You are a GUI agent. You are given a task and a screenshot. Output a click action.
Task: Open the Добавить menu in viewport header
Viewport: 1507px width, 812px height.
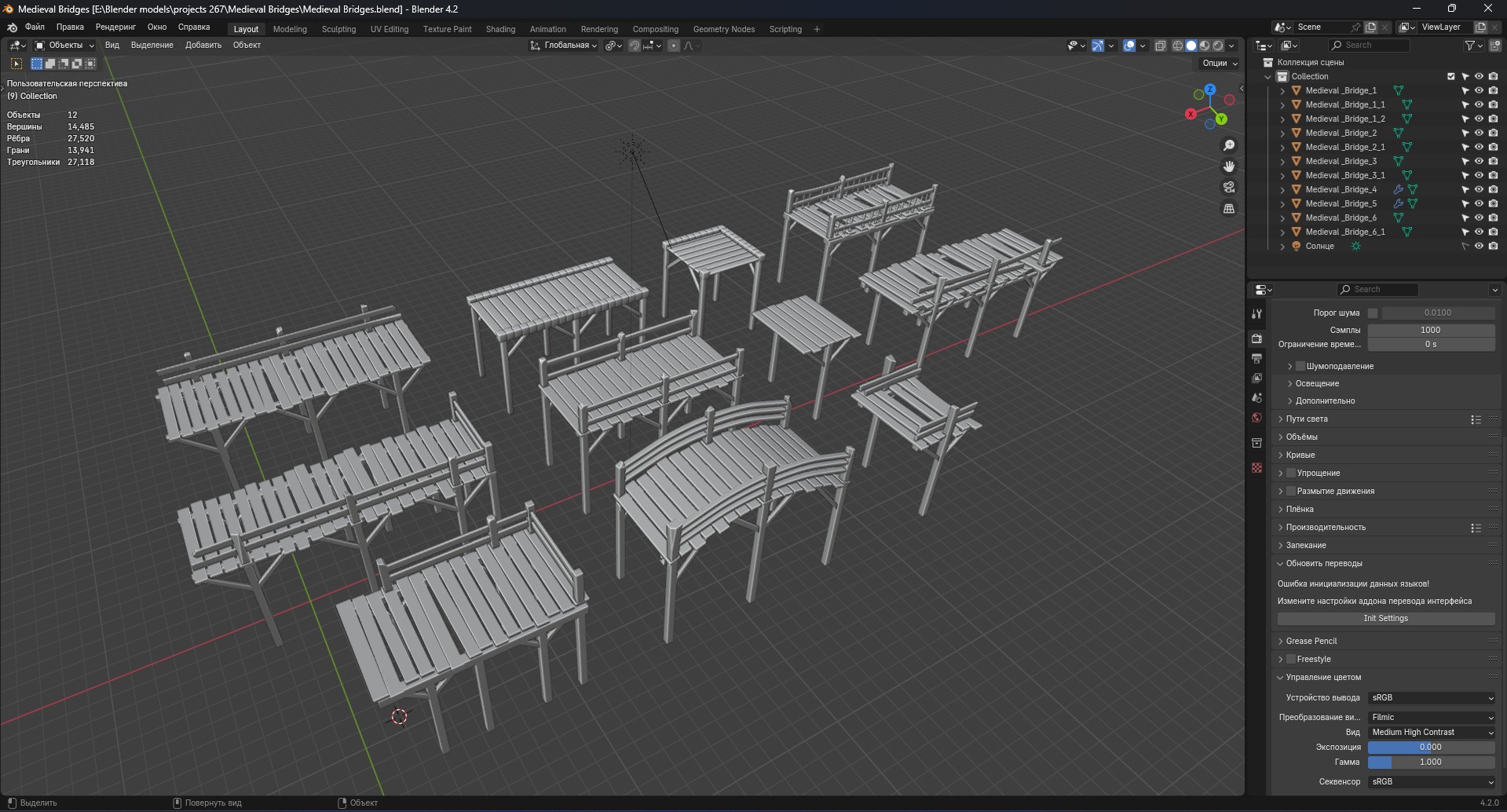click(203, 45)
